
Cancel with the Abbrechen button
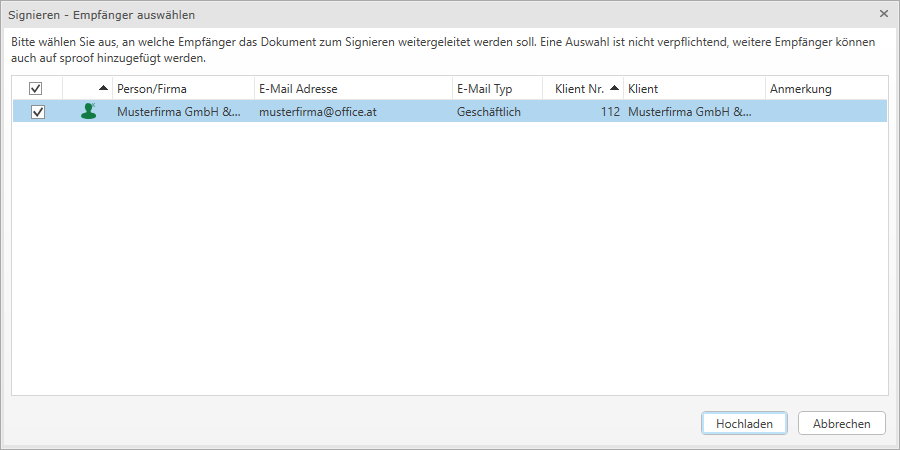(841, 424)
